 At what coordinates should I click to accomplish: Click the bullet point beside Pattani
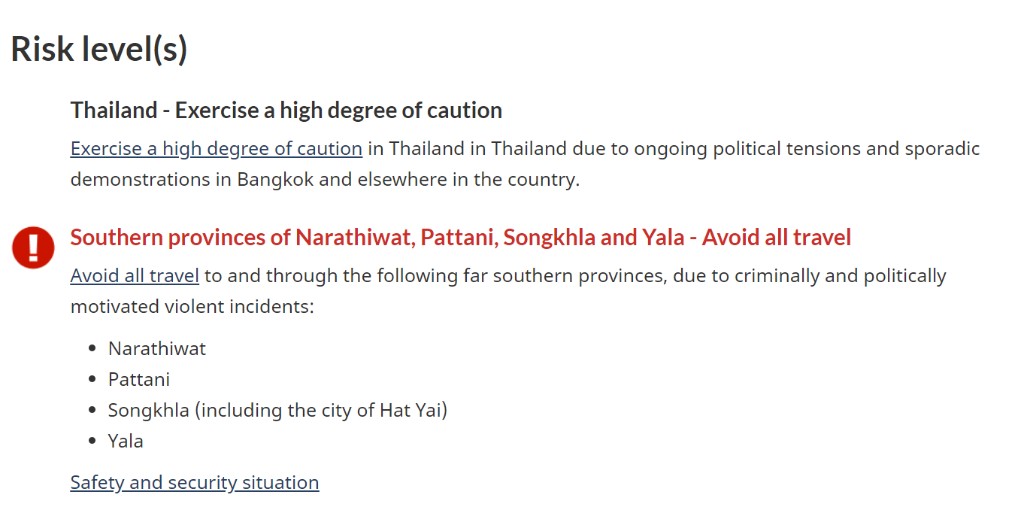[x=92, y=380]
